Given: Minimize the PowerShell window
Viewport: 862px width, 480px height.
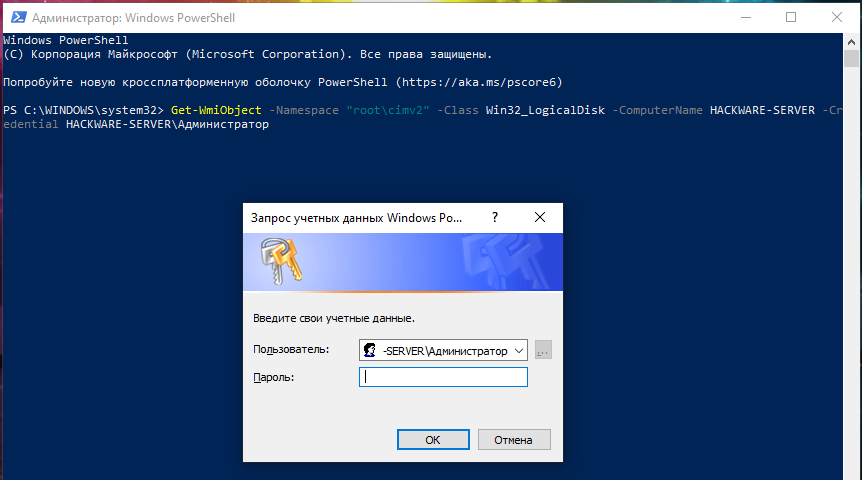Looking at the screenshot, I should click(745, 18).
